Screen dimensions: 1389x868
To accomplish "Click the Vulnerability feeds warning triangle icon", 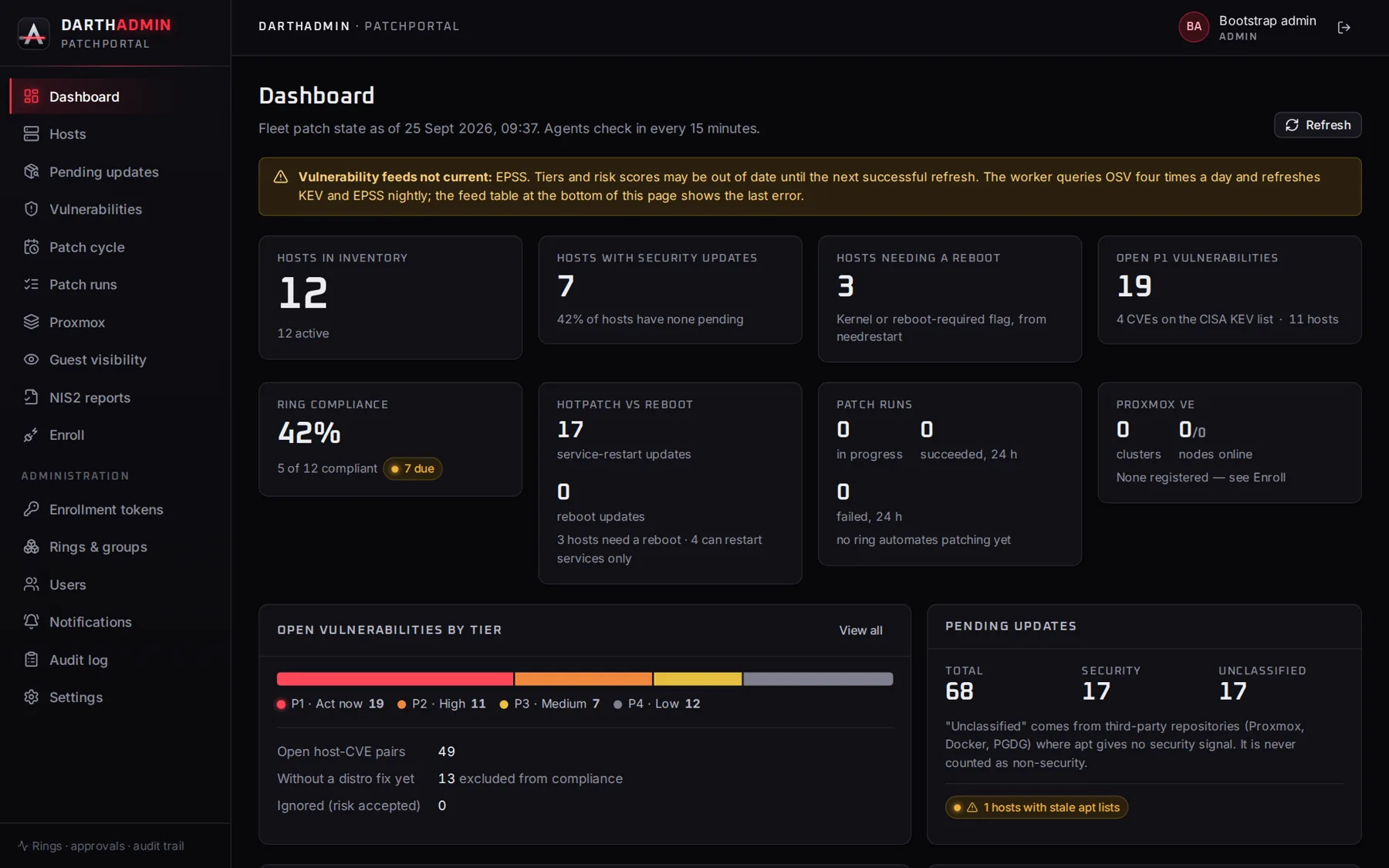I will [x=281, y=177].
